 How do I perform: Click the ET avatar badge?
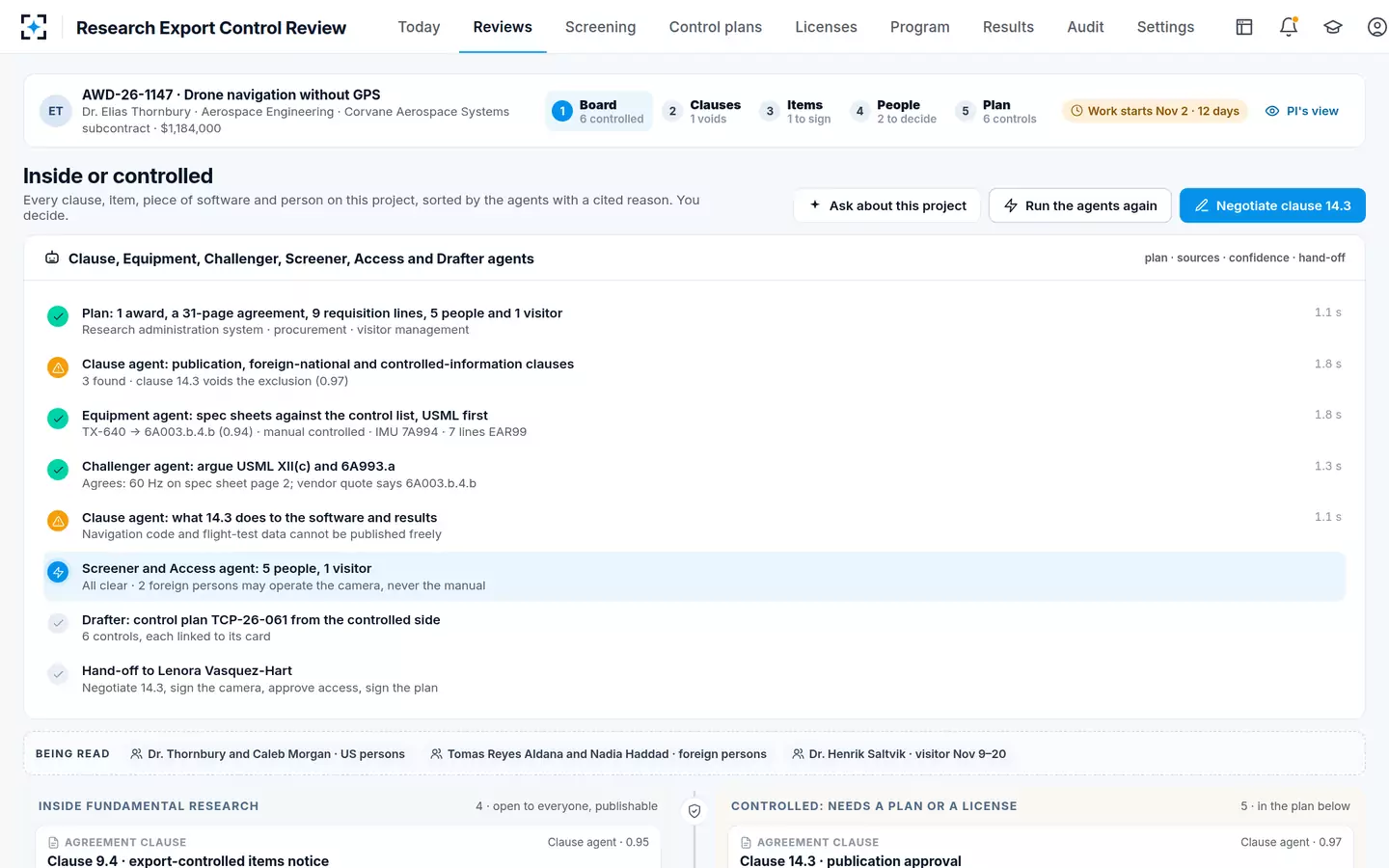tap(56, 111)
